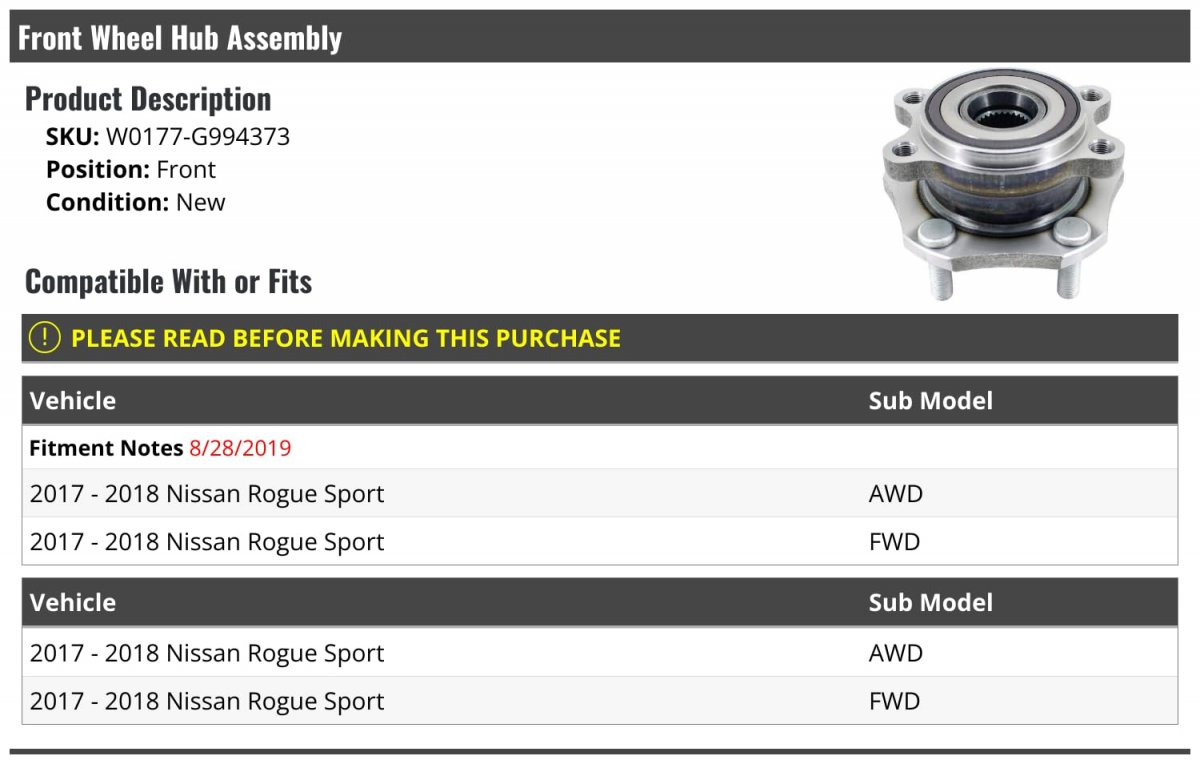Viewport: 1200px width, 764px height.
Task: Click the PLEASE READ BEFORE MAKING THIS PURCHASE banner
Action: [x=600, y=338]
